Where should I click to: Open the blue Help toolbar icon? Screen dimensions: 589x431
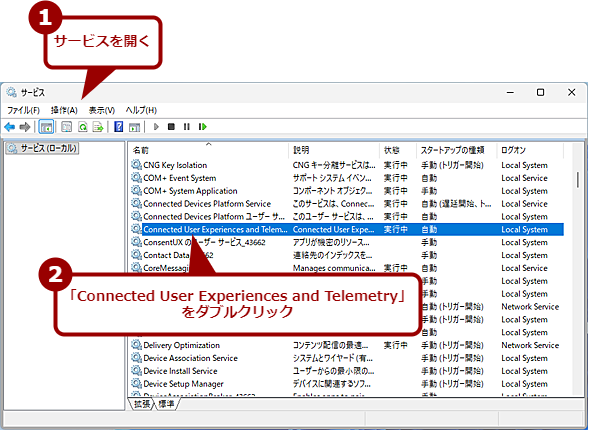pos(118,127)
